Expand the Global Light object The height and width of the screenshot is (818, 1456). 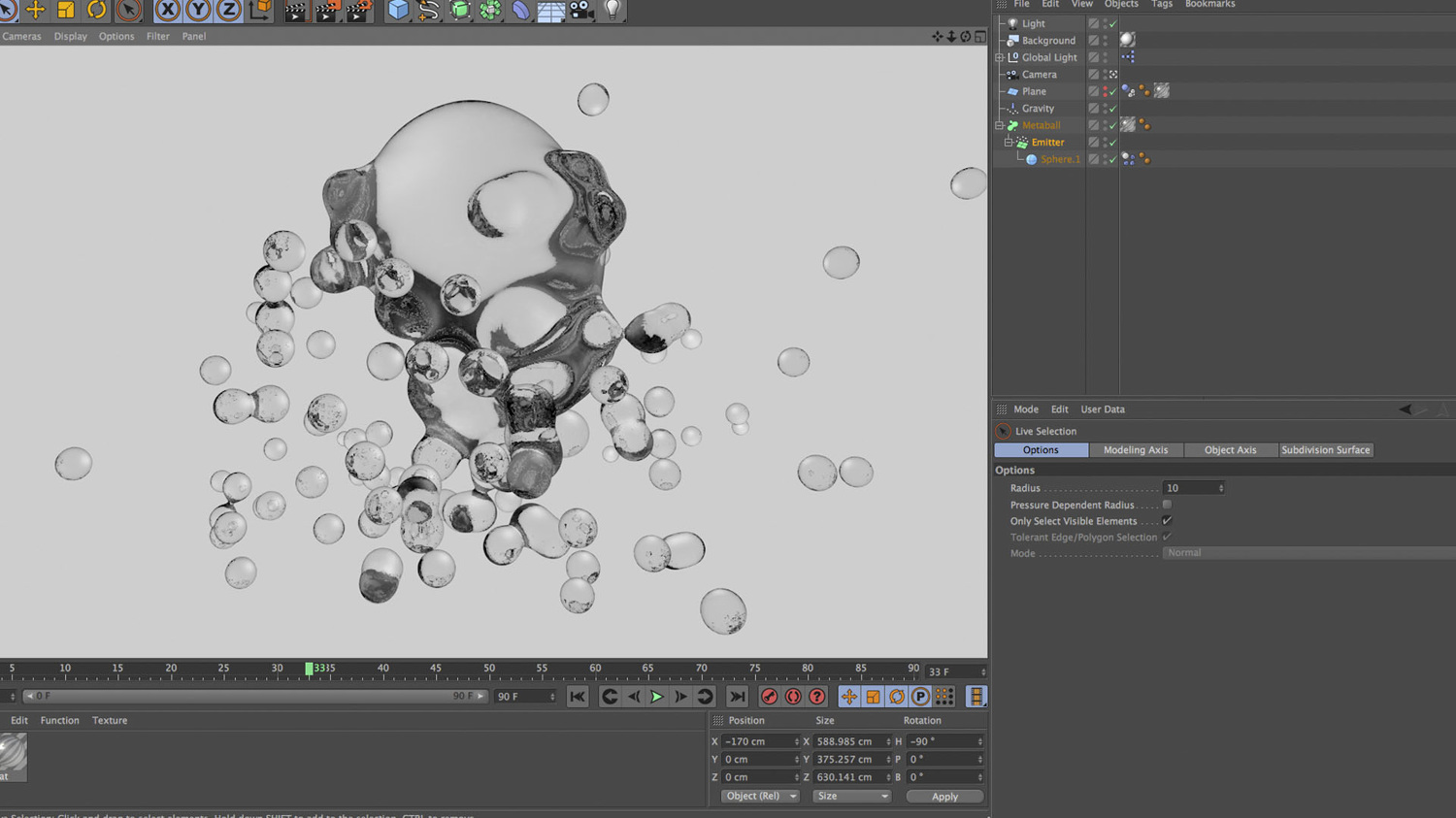pyautogui.click(x=1000, y=57)
